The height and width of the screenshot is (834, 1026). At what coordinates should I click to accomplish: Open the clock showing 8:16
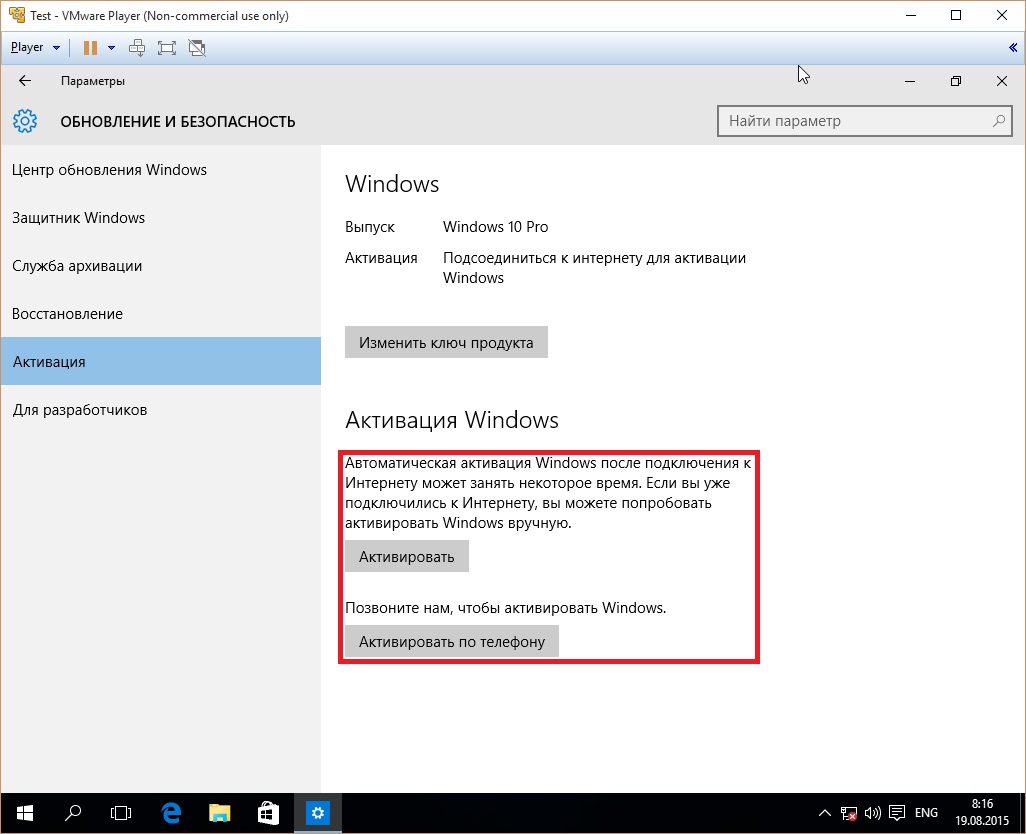[x=982, y=812]
